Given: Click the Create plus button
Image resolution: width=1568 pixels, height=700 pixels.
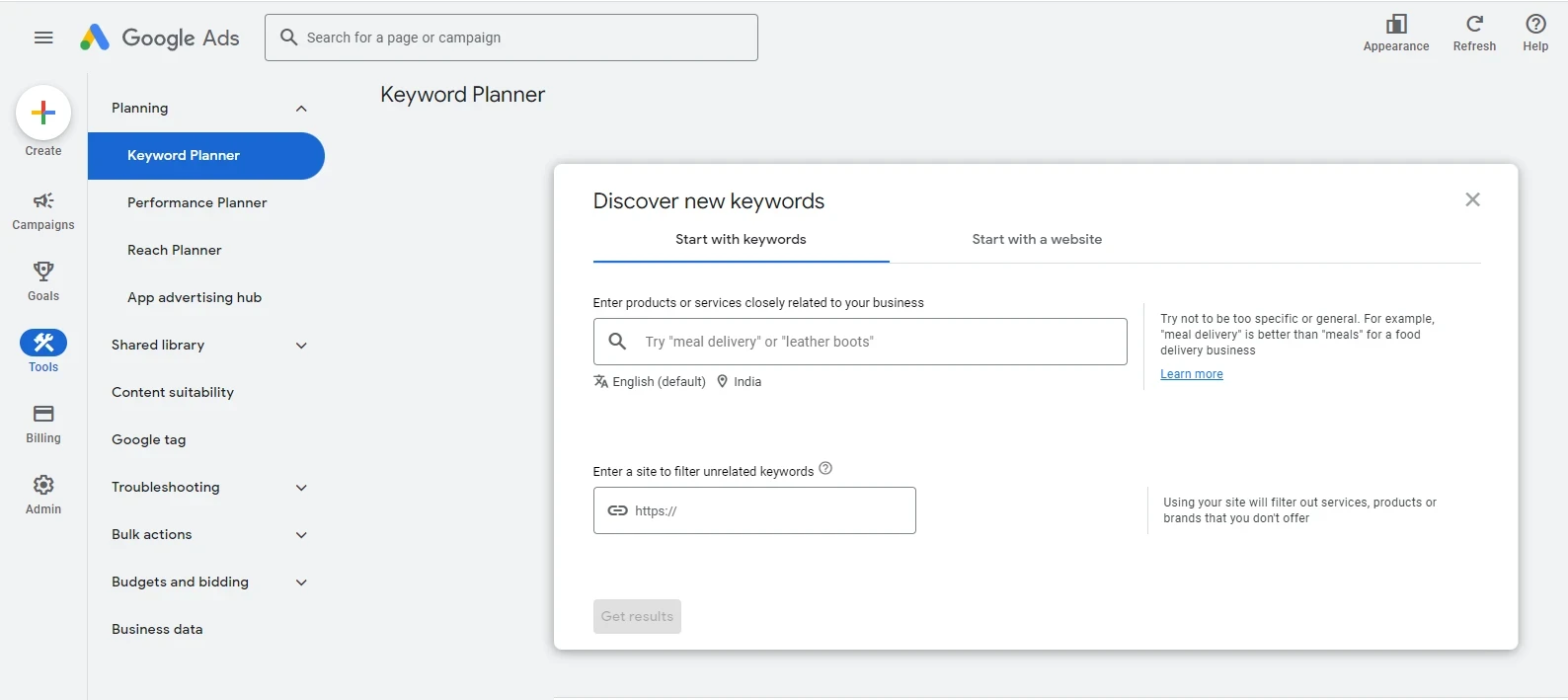Looking at the screenshot, I should 43,114.
